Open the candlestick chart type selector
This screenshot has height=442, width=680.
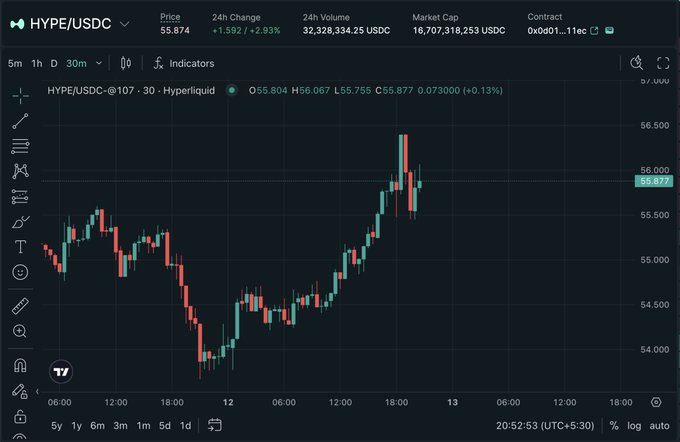coord(126,63)
